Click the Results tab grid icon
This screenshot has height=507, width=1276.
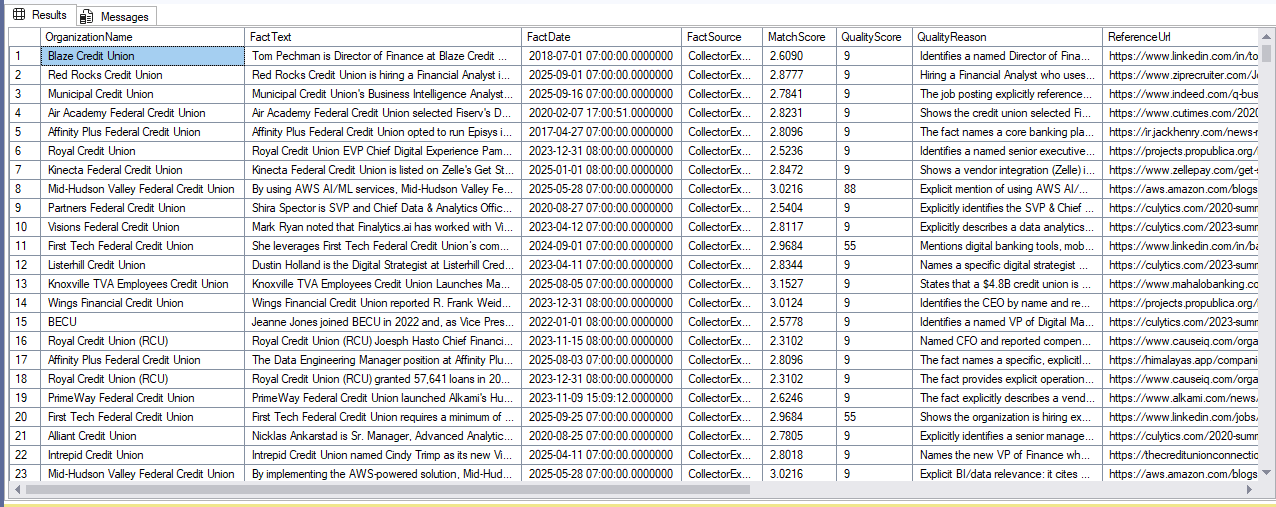(x=19, y=15)
